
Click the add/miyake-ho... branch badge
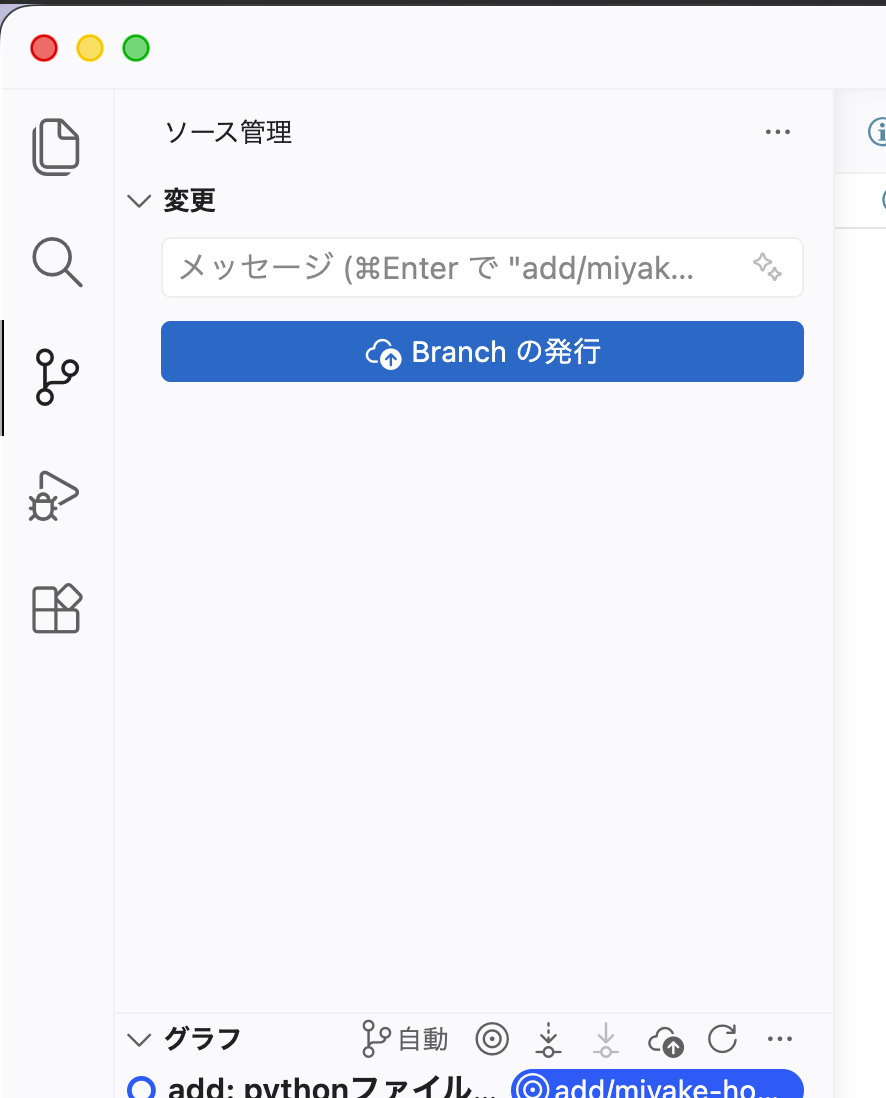pos(657,1084)
